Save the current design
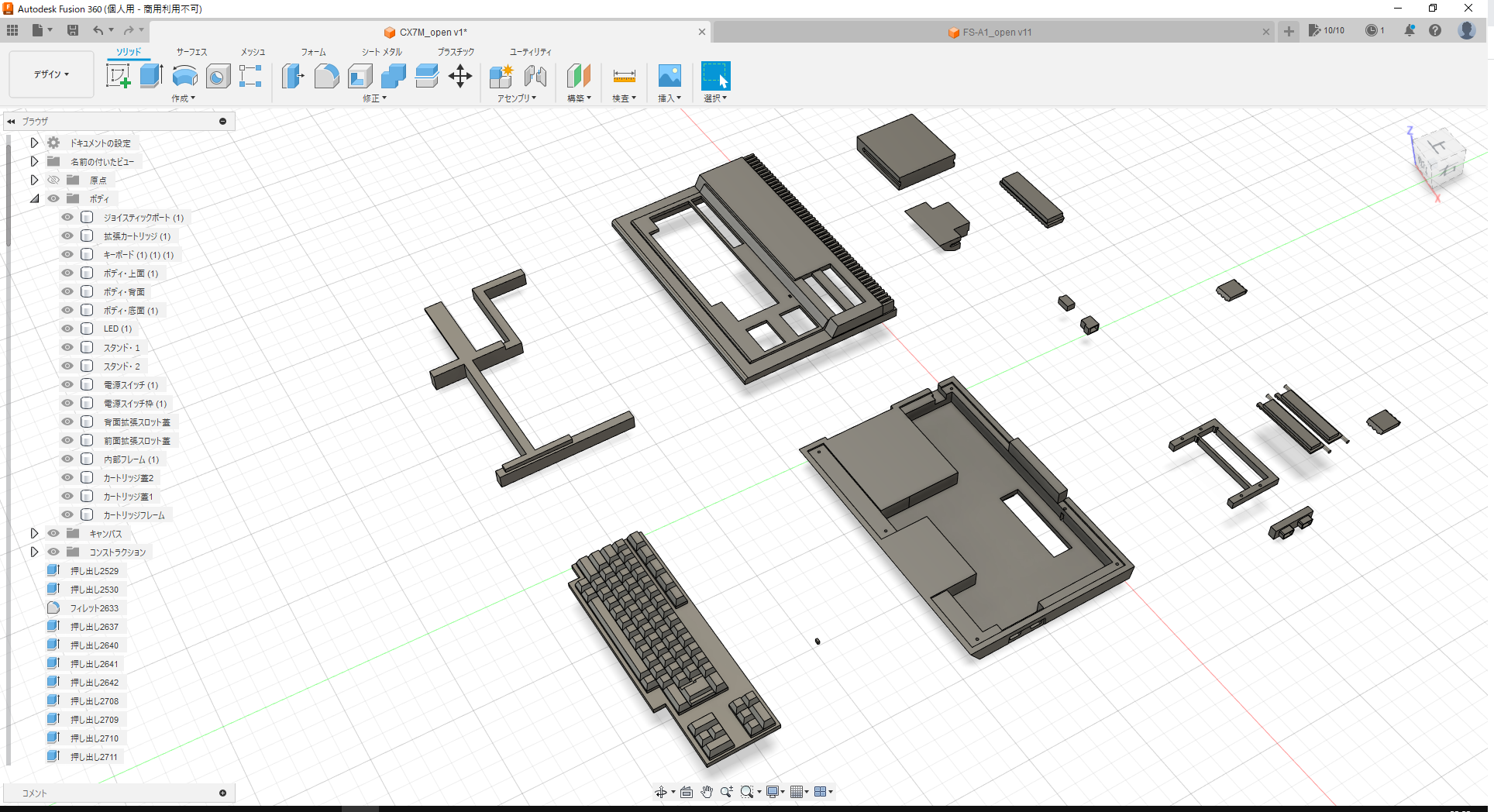 pyautogui.click(x=74, y=30)
